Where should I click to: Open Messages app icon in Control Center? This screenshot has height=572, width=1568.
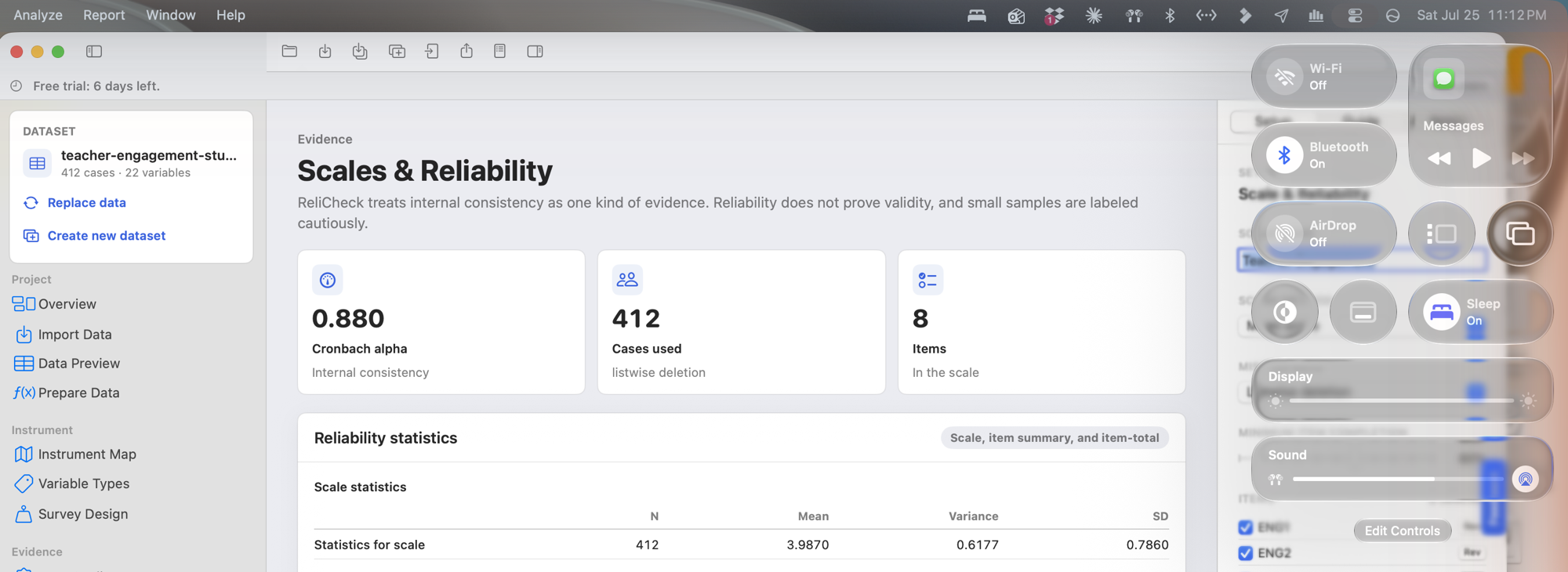coord(1444,78)
